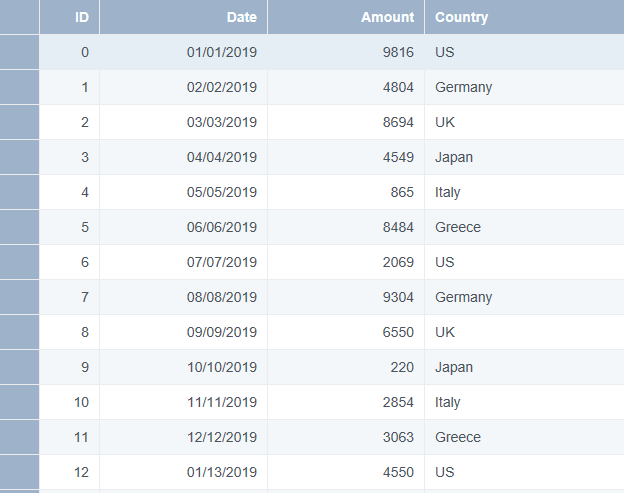
Task: Click Country cell UK in row 8
Action: point(524,332)
